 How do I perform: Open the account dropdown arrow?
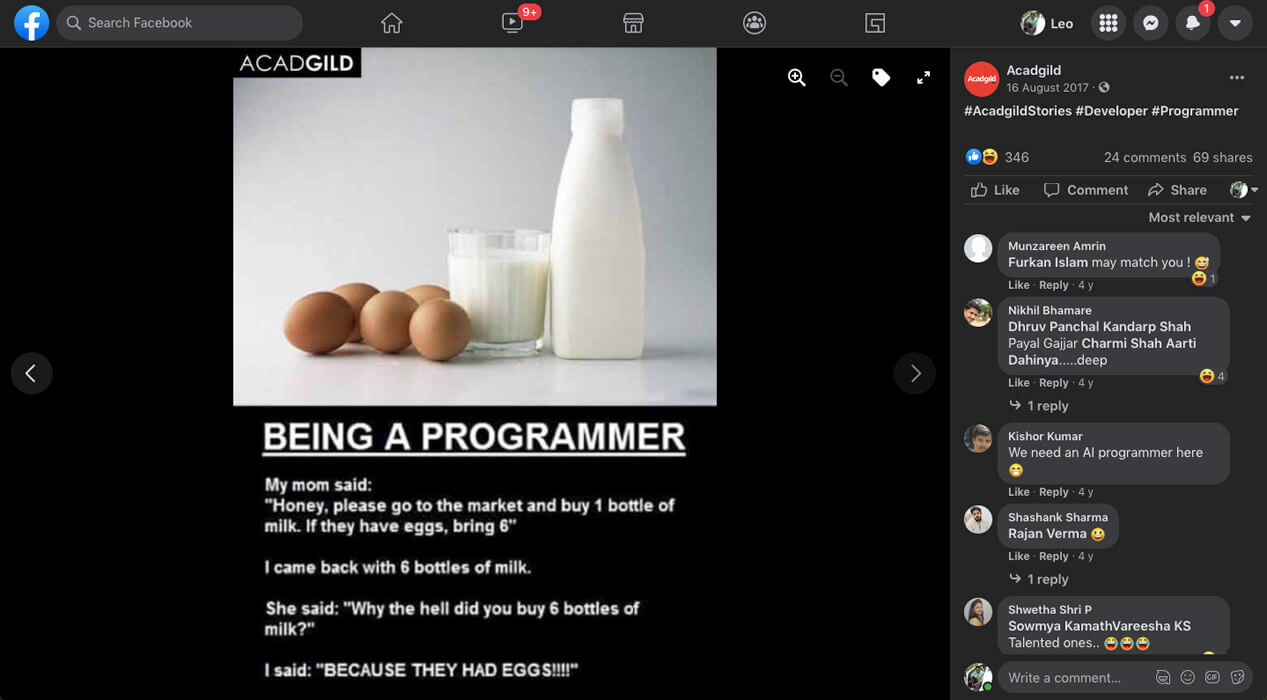point(1235,23)
